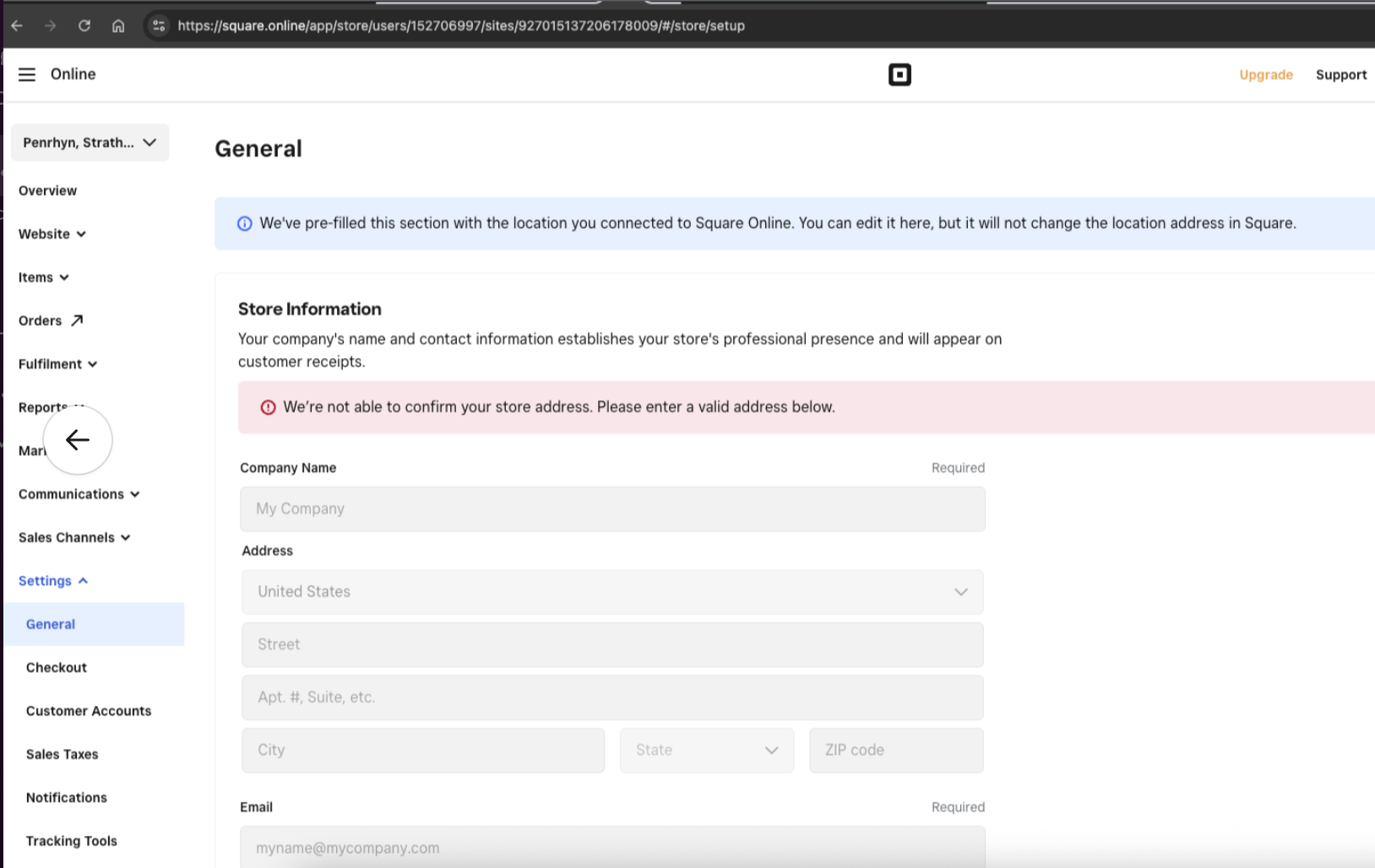Expand the Website menu
This screenshot has height=868, width=1375.
[x=52, y=234]
